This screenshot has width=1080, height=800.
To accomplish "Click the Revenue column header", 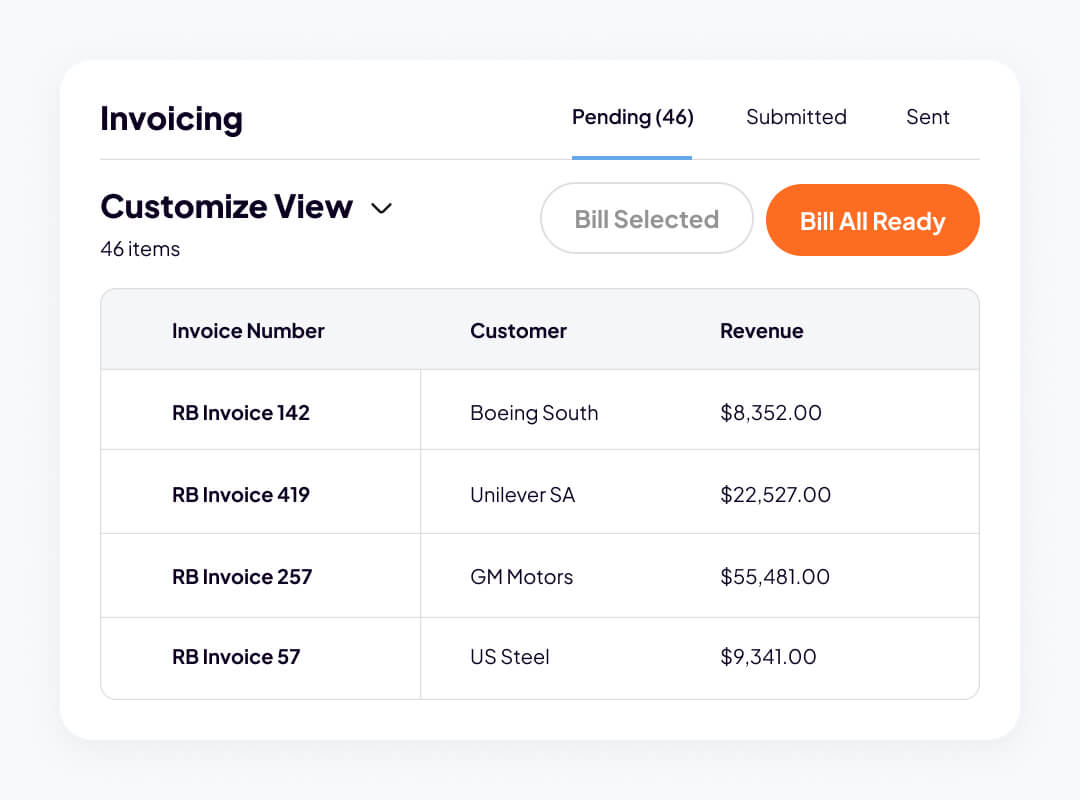I will 762,331.
